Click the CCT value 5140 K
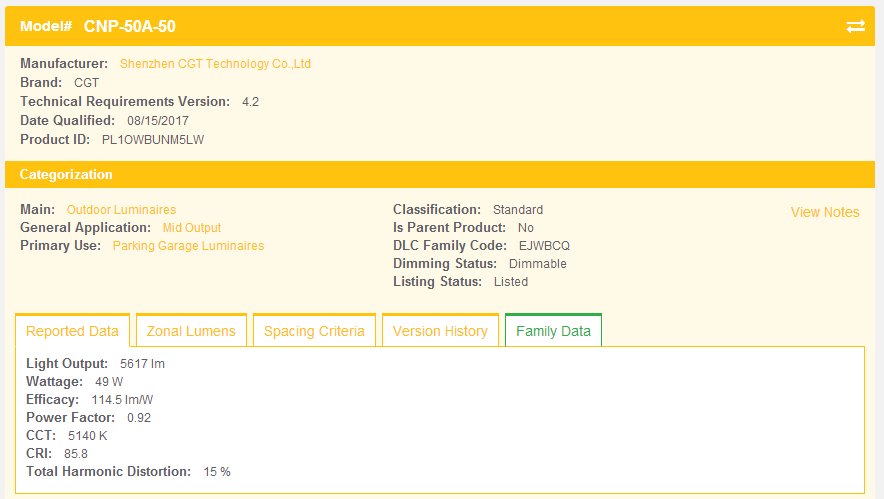884x499 pixels. coord(87,436)
